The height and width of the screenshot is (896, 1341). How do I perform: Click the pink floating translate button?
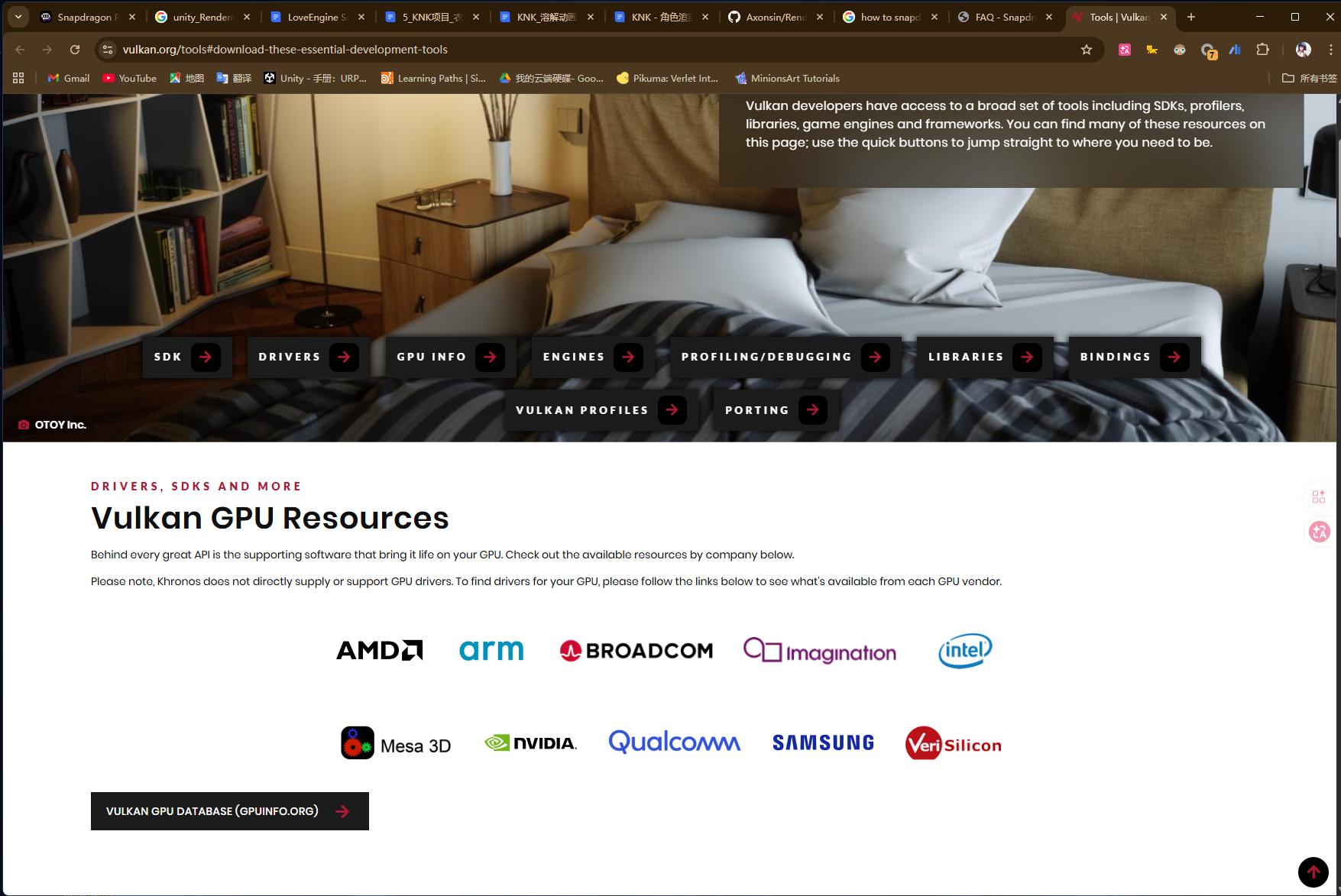pyautogui.click(x=1320, y=532)
